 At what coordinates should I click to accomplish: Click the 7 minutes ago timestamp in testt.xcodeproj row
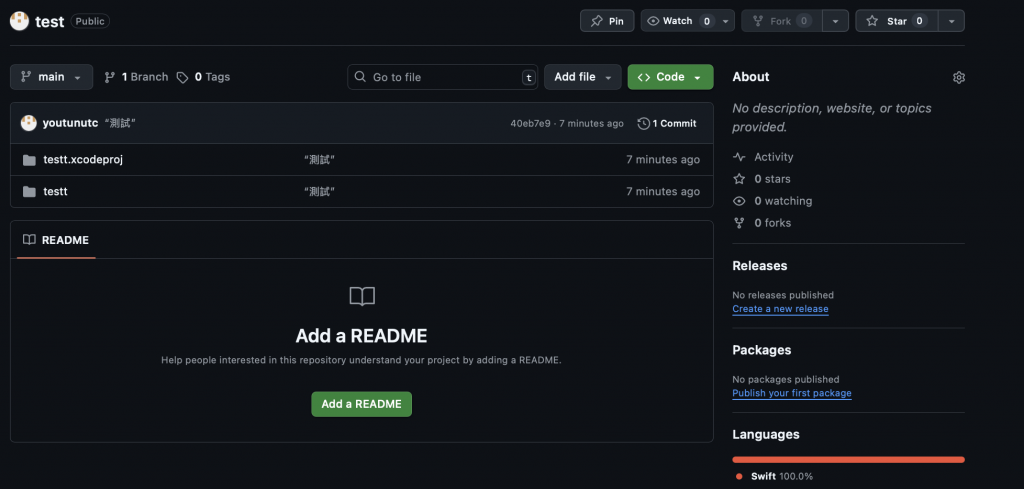(663, 160)
